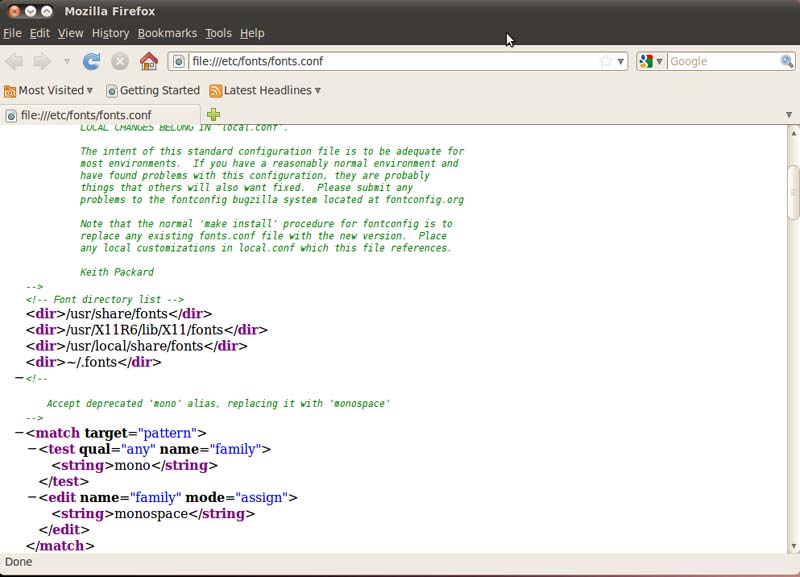Go to the Home page
This screenshot has height=577, width=800.
tap(149, 62)
